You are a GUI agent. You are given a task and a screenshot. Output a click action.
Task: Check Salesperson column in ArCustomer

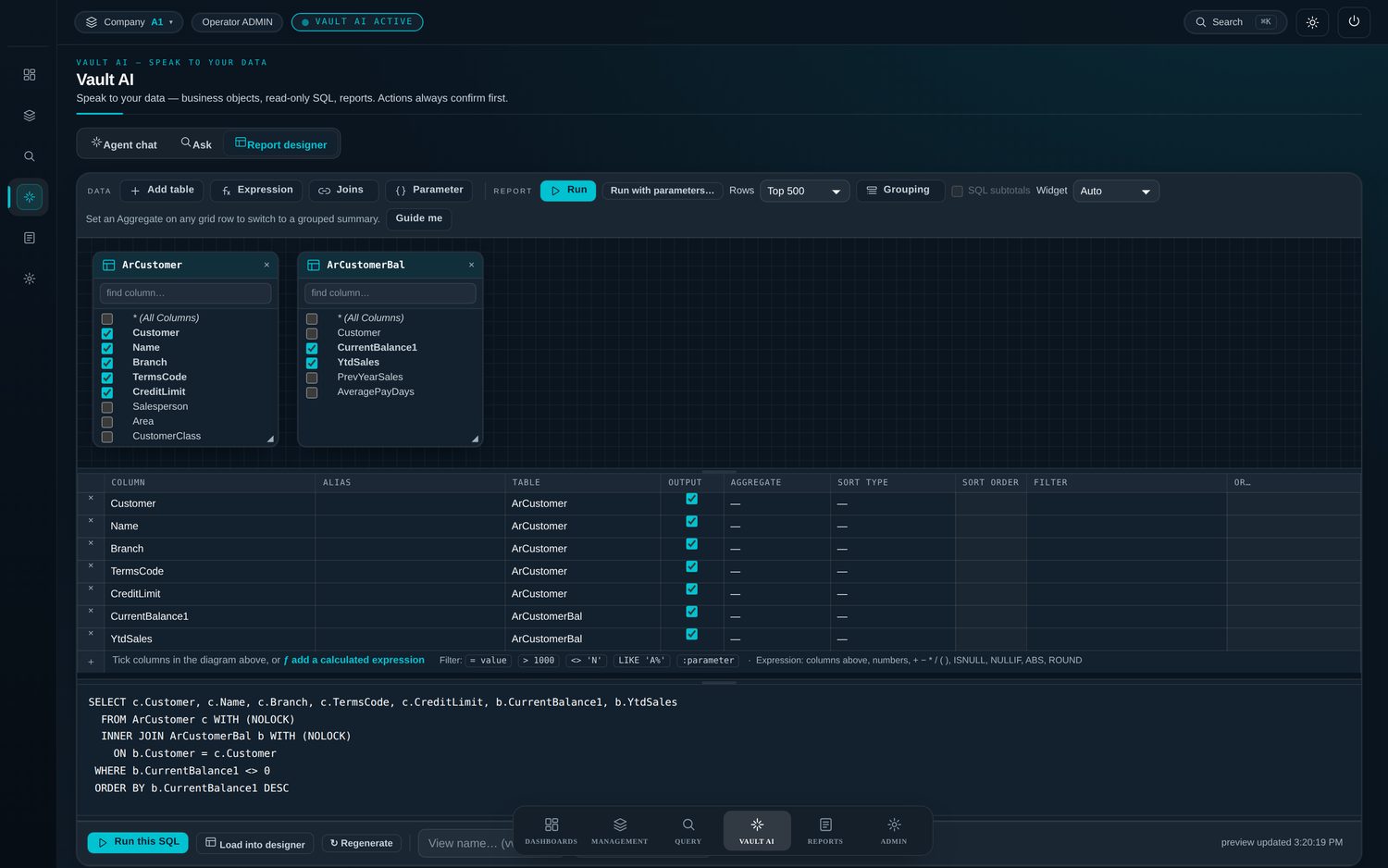click(107, 407)
